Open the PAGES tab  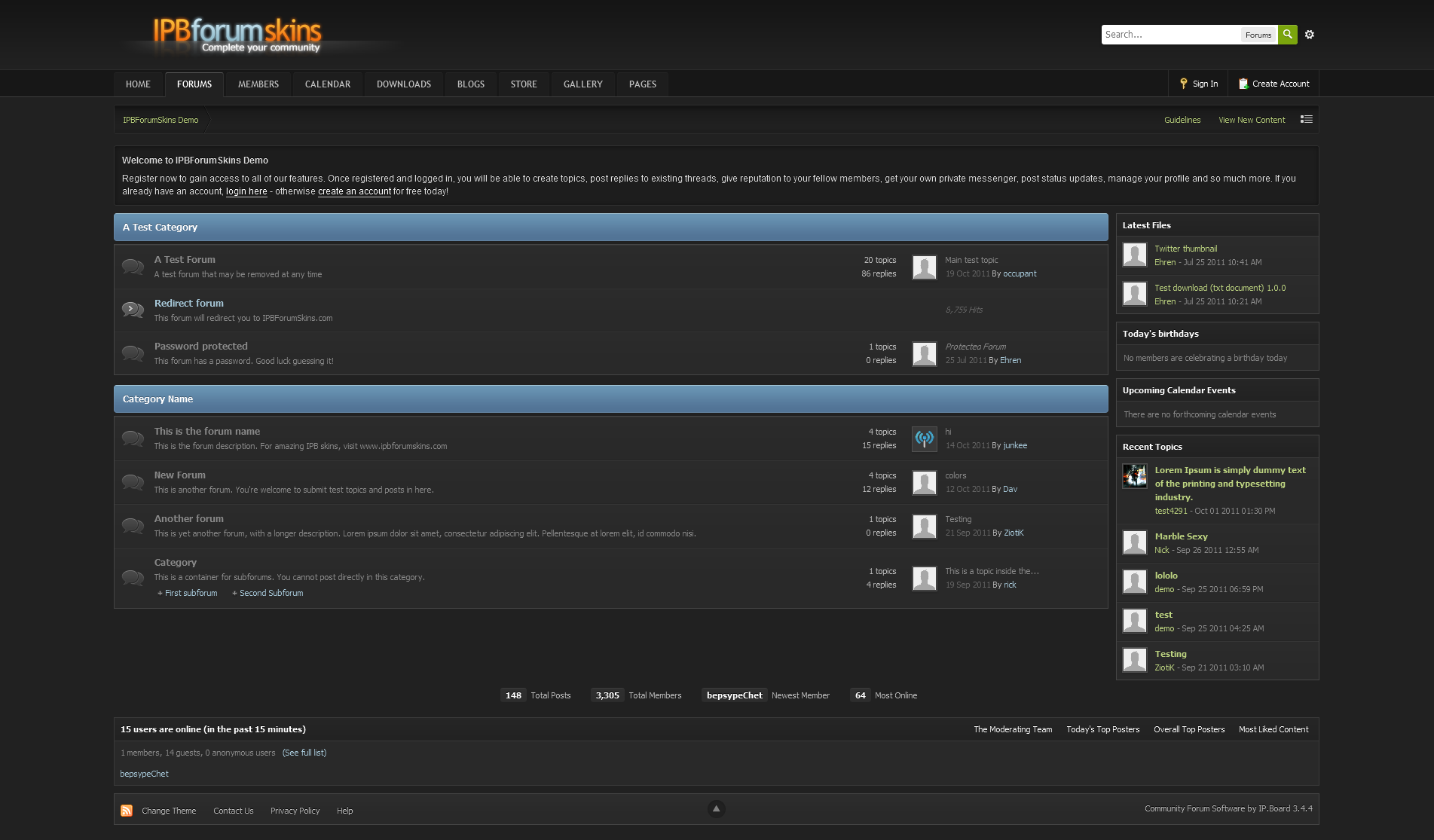click(643, 84)
